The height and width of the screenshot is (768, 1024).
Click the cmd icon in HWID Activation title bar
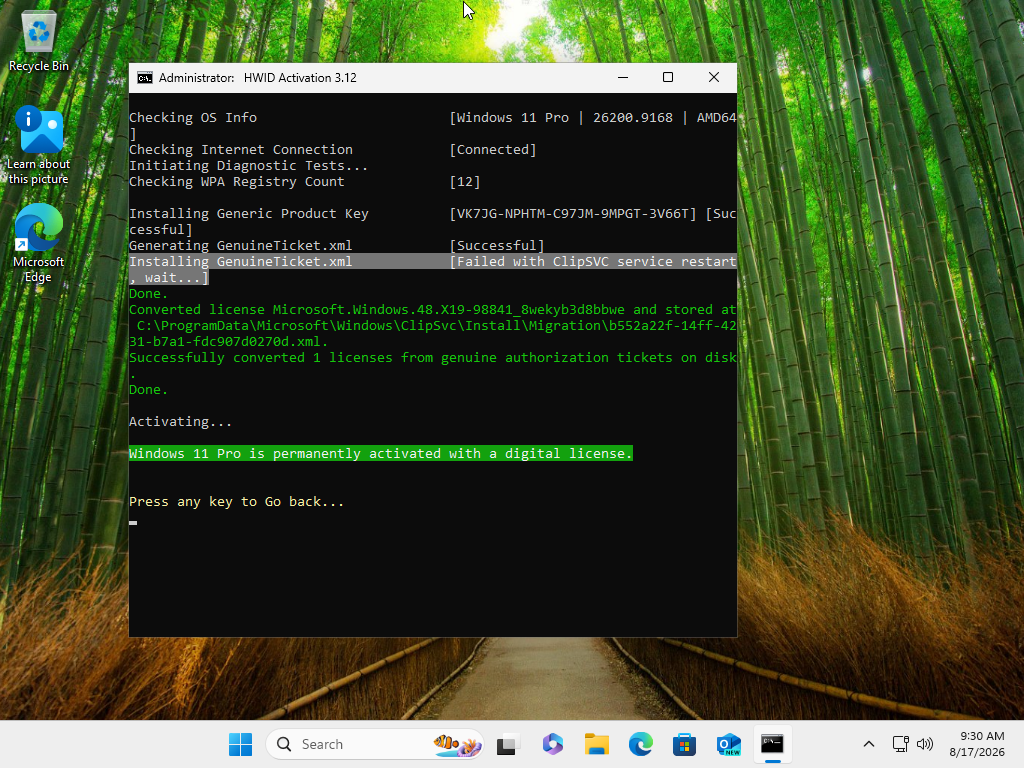pos(145,78)
